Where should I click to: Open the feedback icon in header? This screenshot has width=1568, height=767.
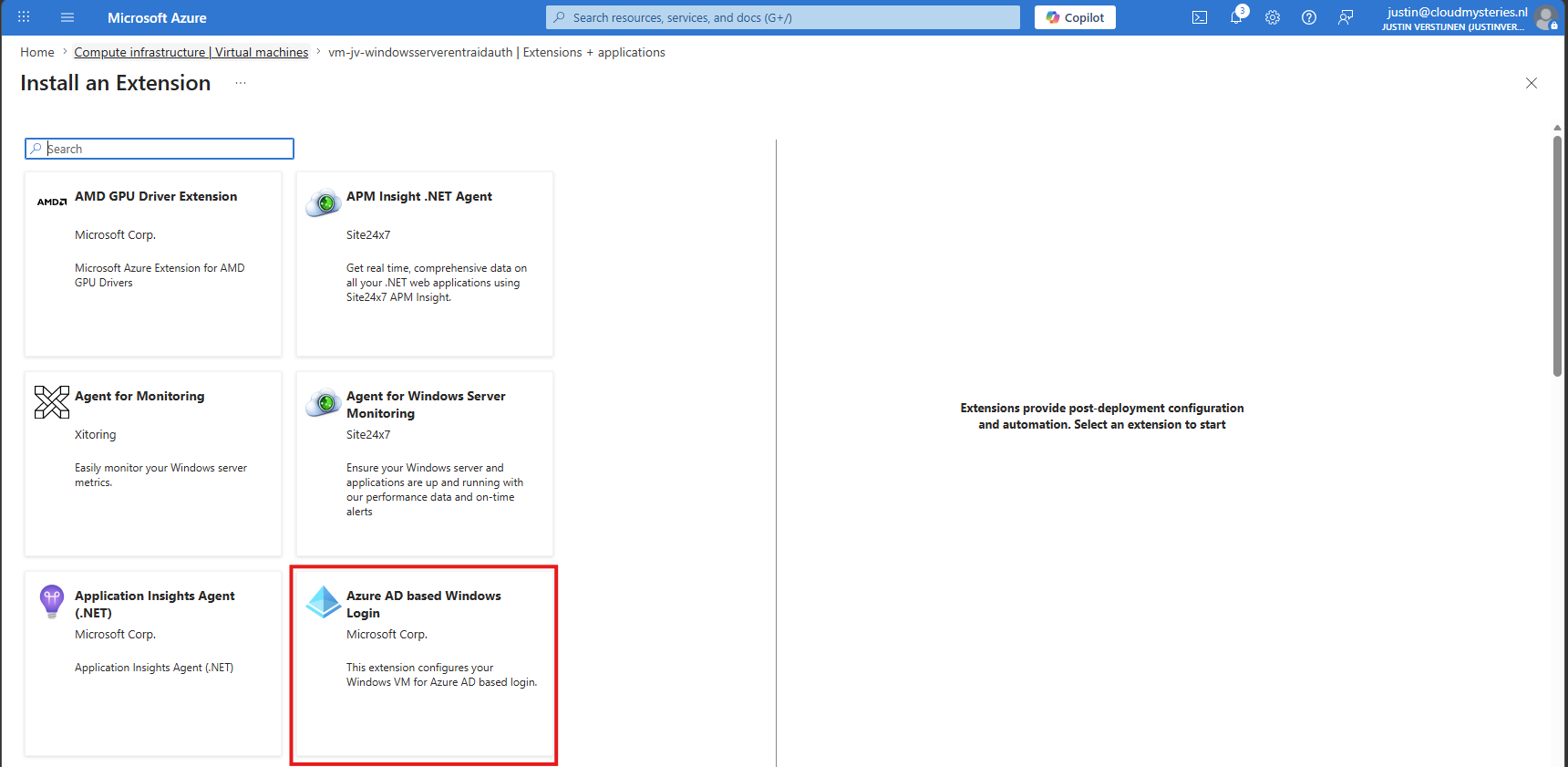pyautogui.click(x=1346, y=17)
